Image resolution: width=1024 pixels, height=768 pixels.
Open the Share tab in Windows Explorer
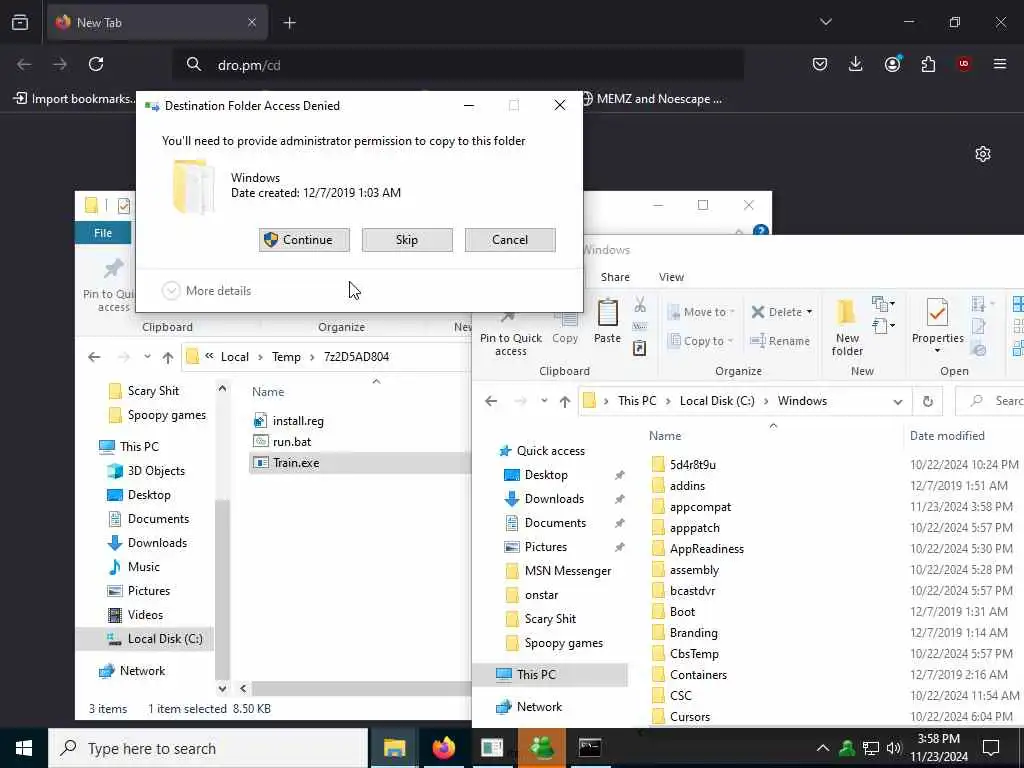(x=615, y=277)
